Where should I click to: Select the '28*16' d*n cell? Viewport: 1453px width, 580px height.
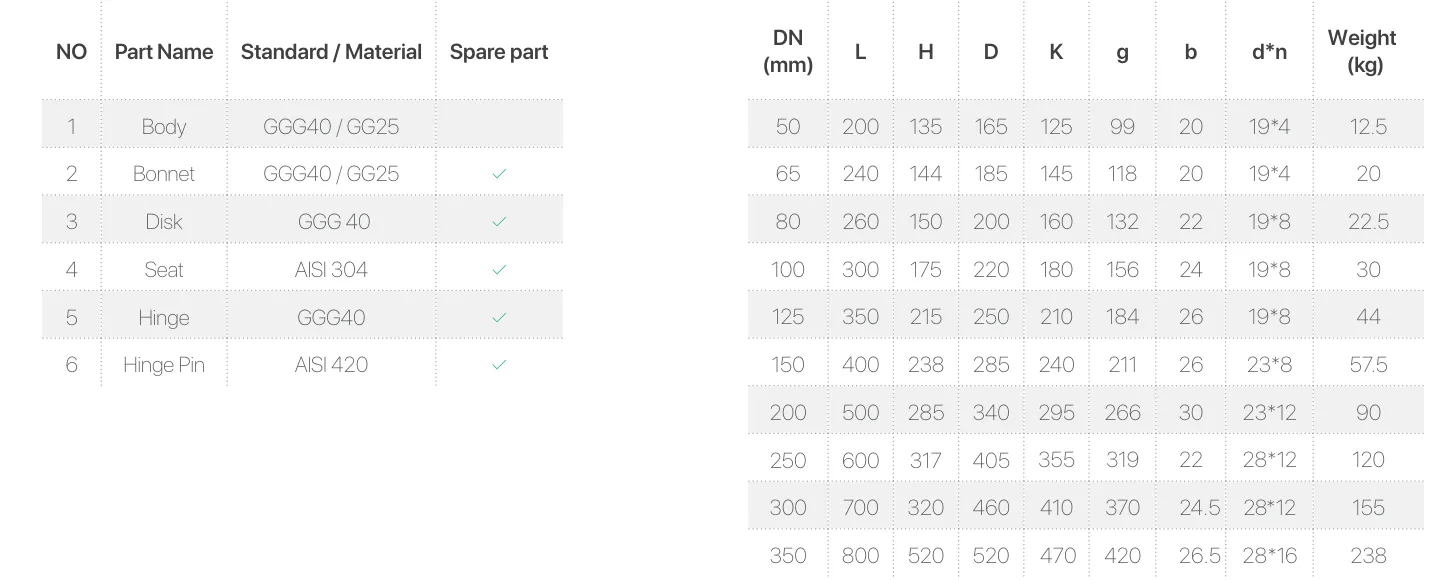[x=1269, y=556]
